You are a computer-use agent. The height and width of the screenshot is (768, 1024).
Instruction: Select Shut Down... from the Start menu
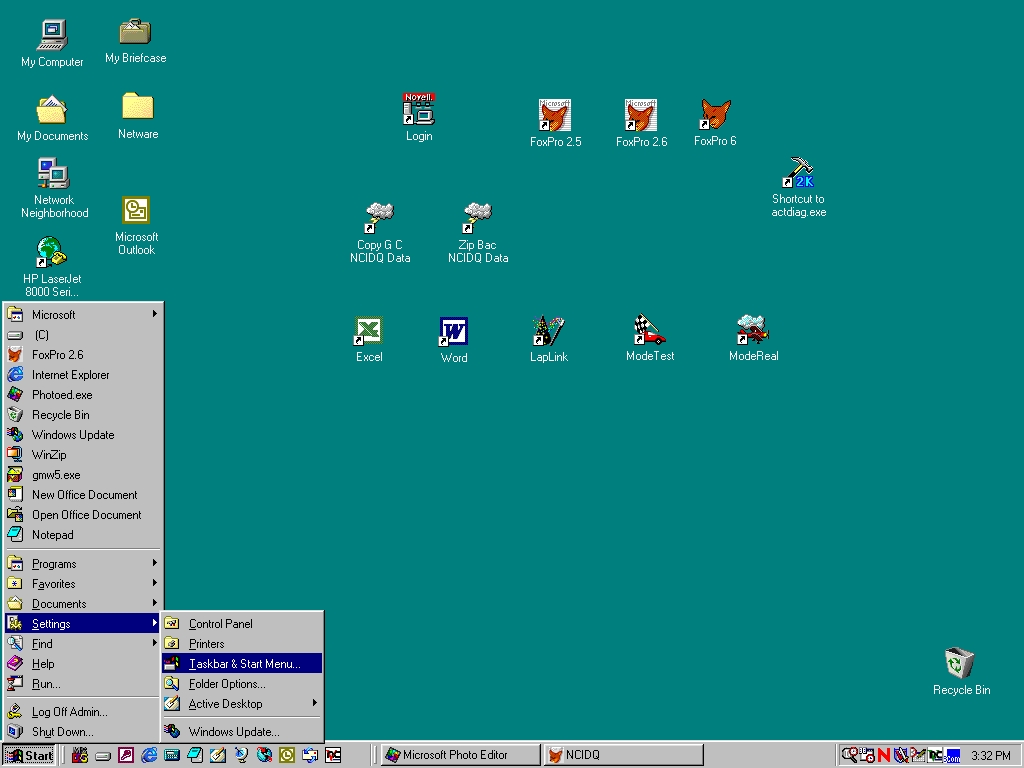(83, 731)
